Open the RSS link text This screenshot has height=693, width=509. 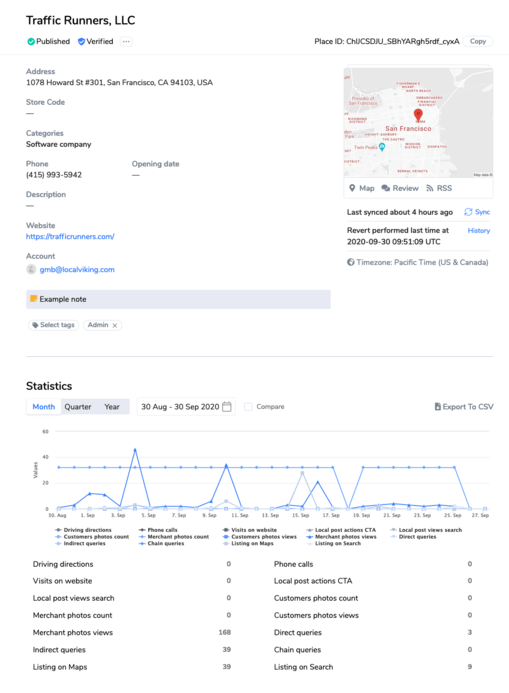pyautogui.click(x=444, y=188)
